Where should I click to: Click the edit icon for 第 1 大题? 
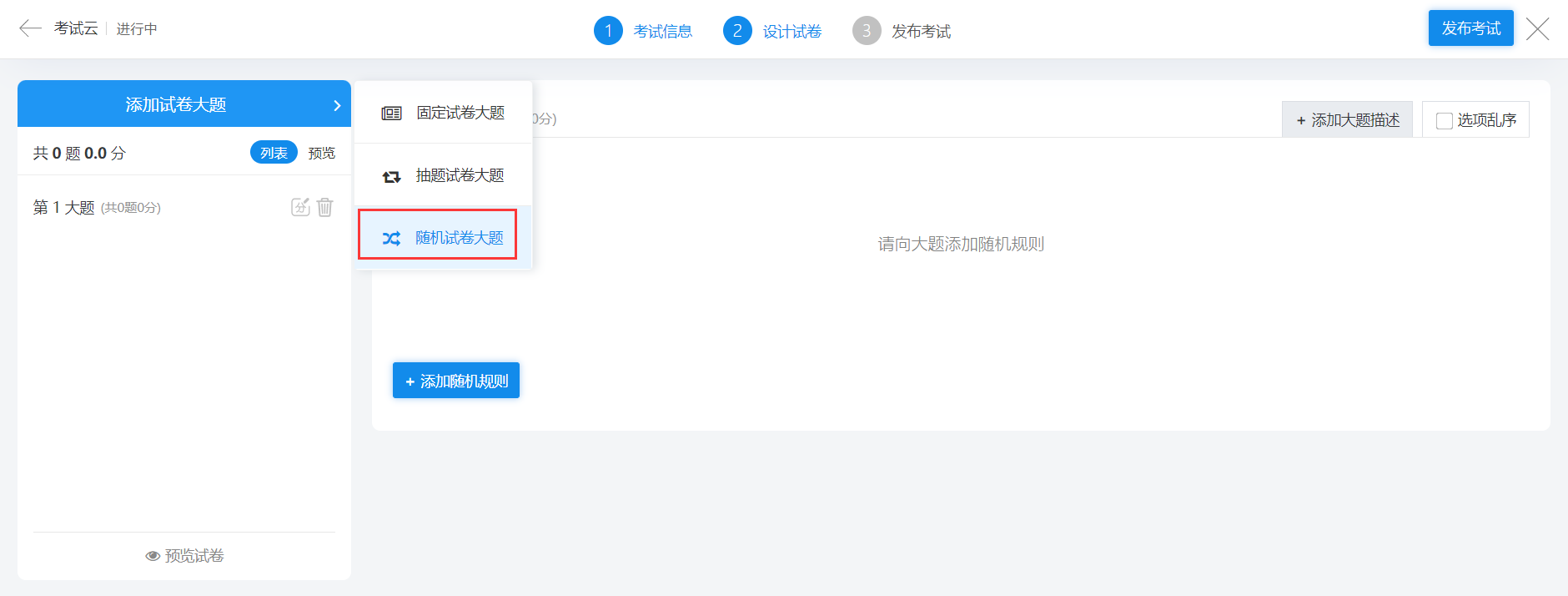coord(300,207)
